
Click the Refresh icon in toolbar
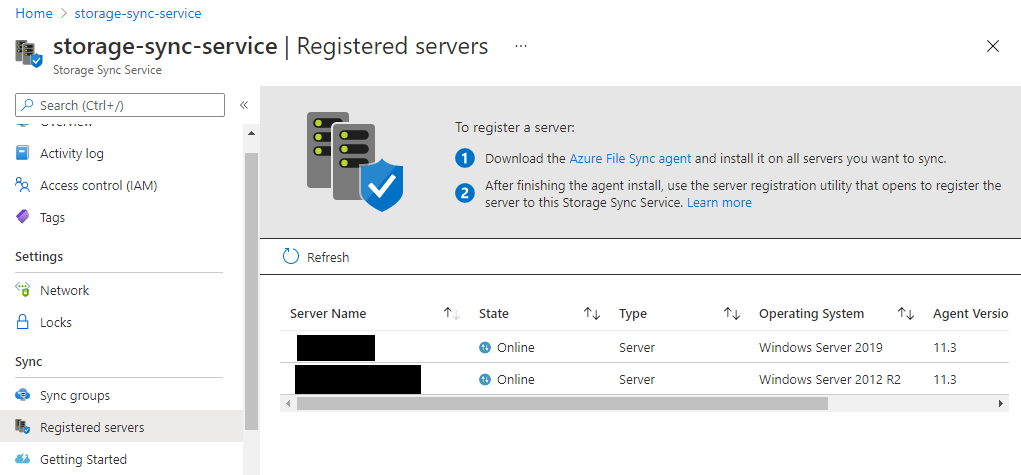(291, 257)
